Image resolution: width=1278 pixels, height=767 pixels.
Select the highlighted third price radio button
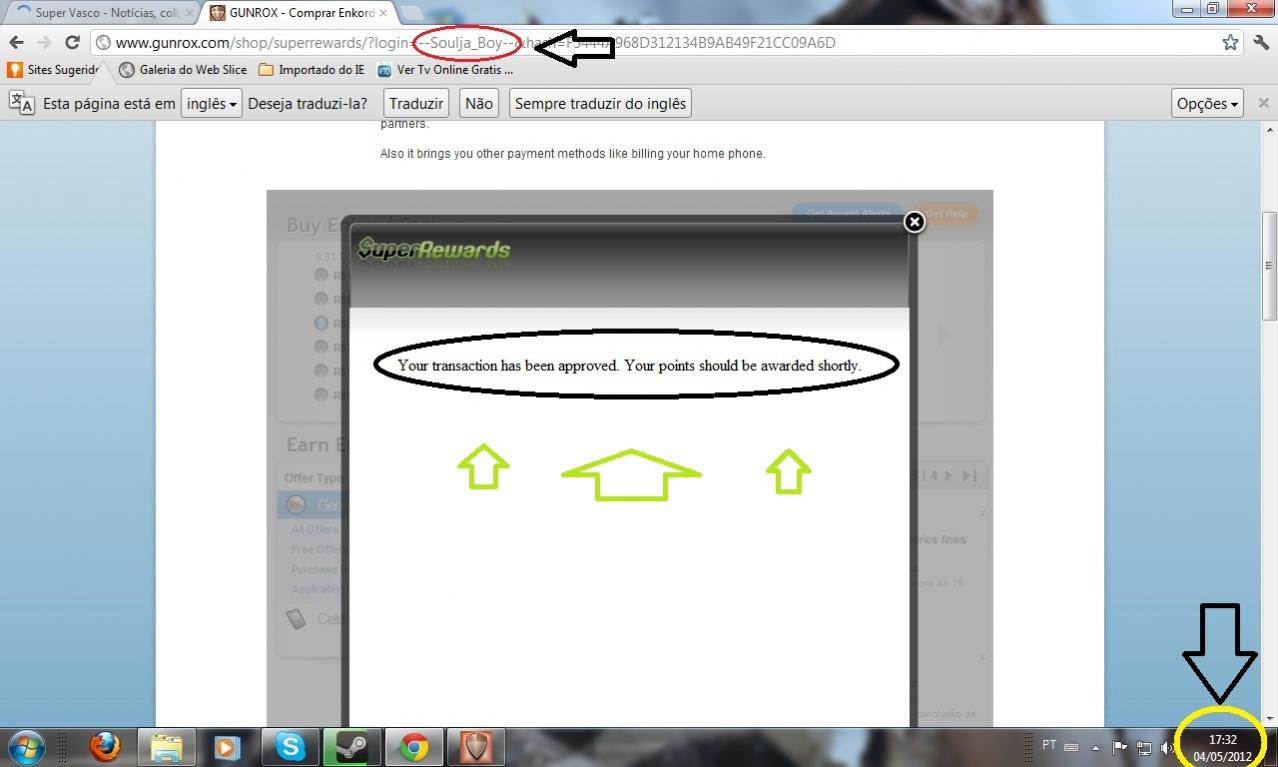pos(321,323)
